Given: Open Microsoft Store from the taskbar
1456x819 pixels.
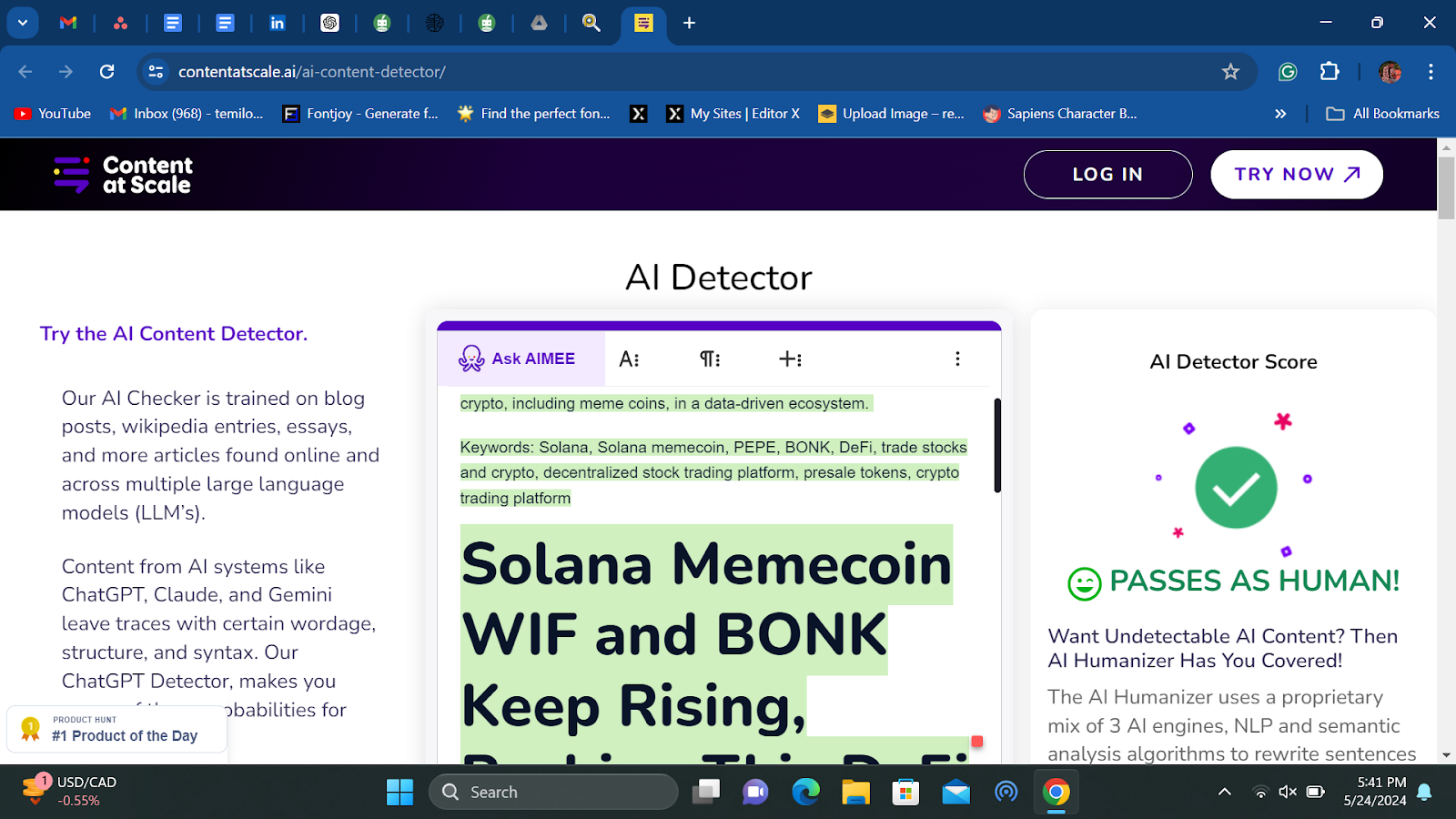Looking at the screenshot, I should (905, 792).
